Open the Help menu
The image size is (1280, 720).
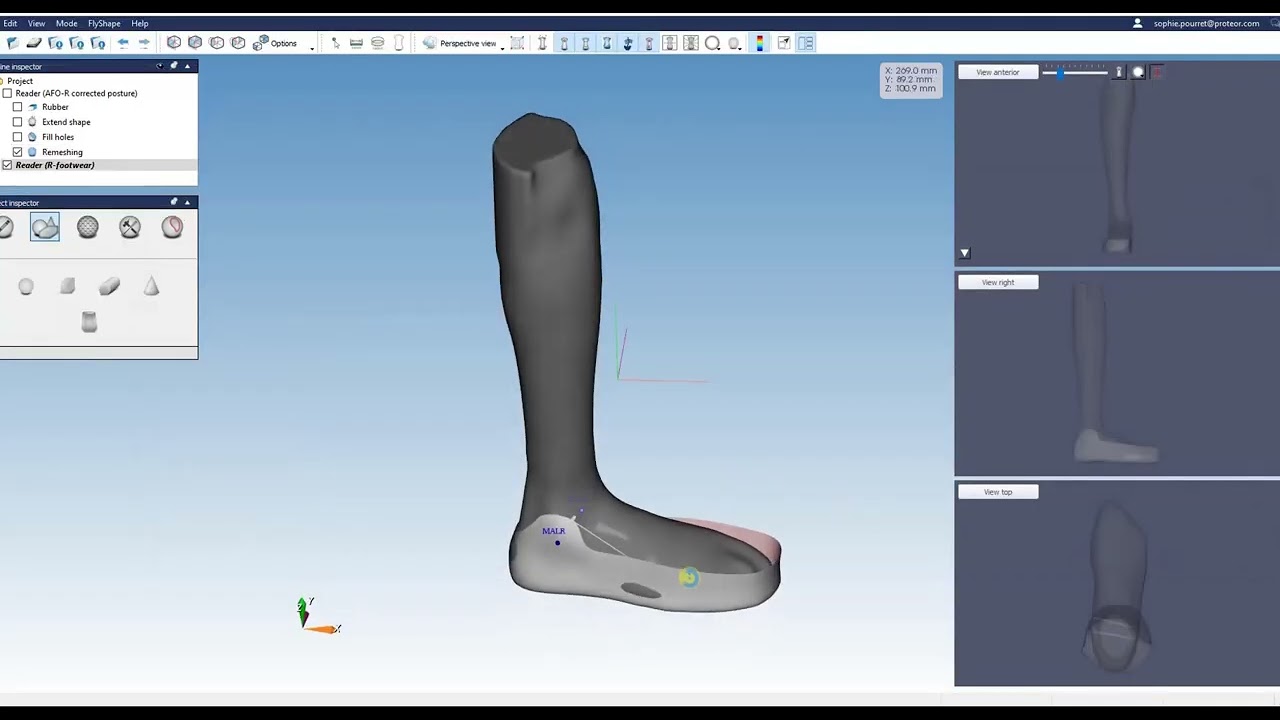click(140, 23)
